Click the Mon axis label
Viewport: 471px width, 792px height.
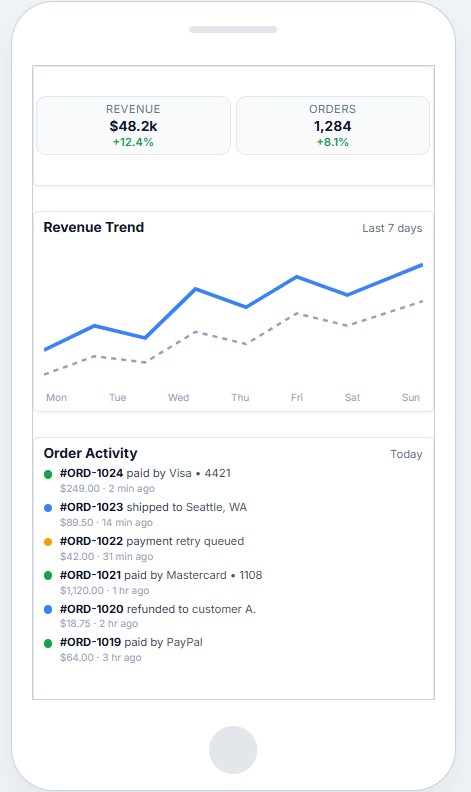[56, 398]
